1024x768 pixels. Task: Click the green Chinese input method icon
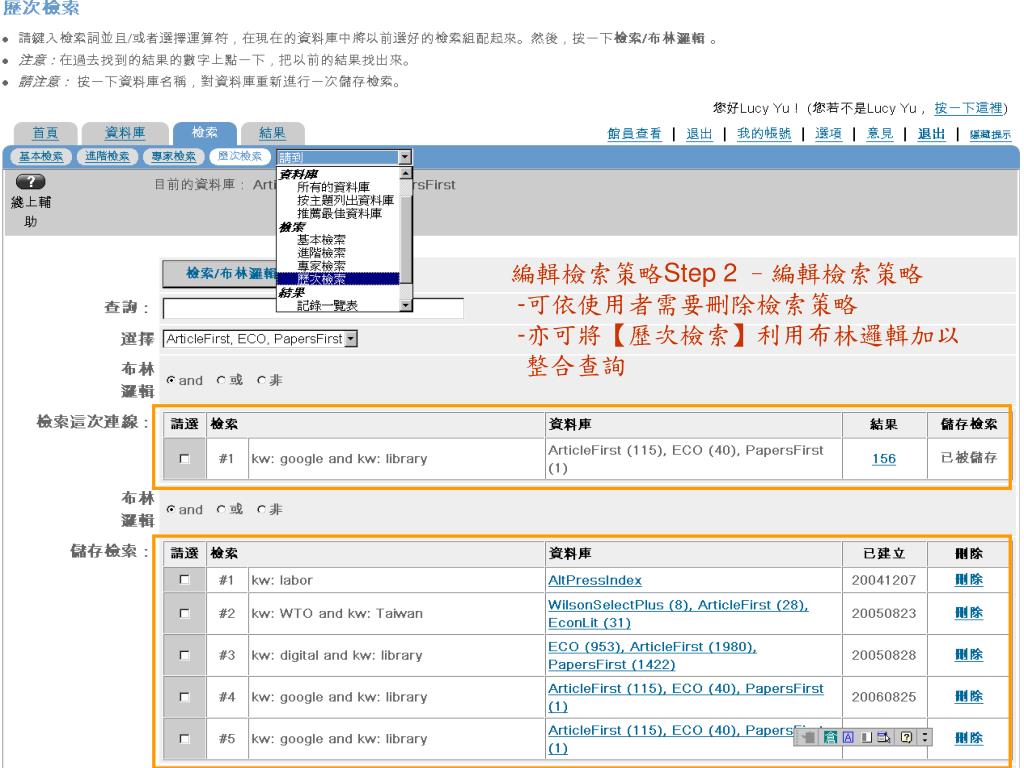(x=828, y=739)
